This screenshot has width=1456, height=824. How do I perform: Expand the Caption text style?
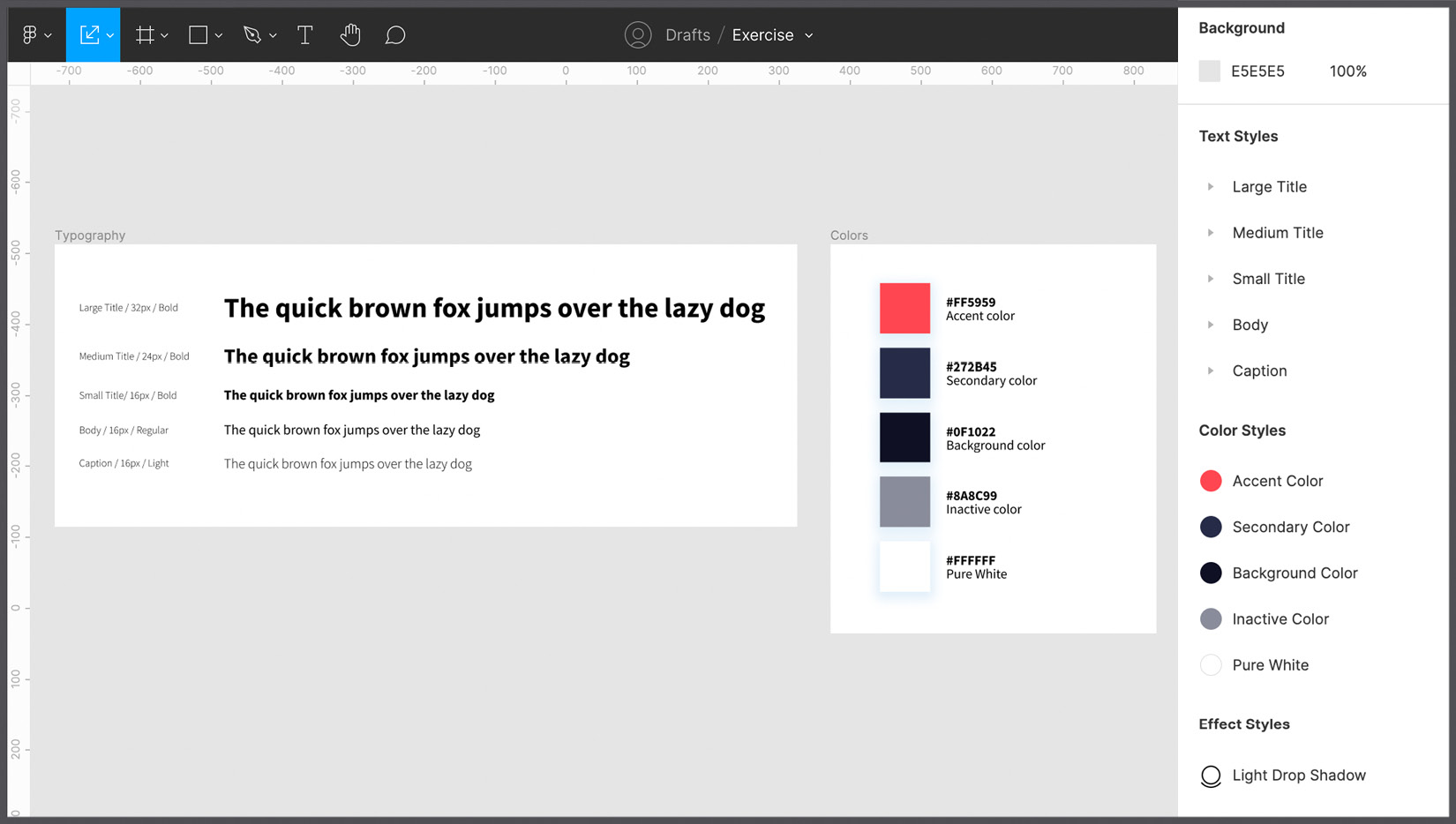coord(1210,371)
